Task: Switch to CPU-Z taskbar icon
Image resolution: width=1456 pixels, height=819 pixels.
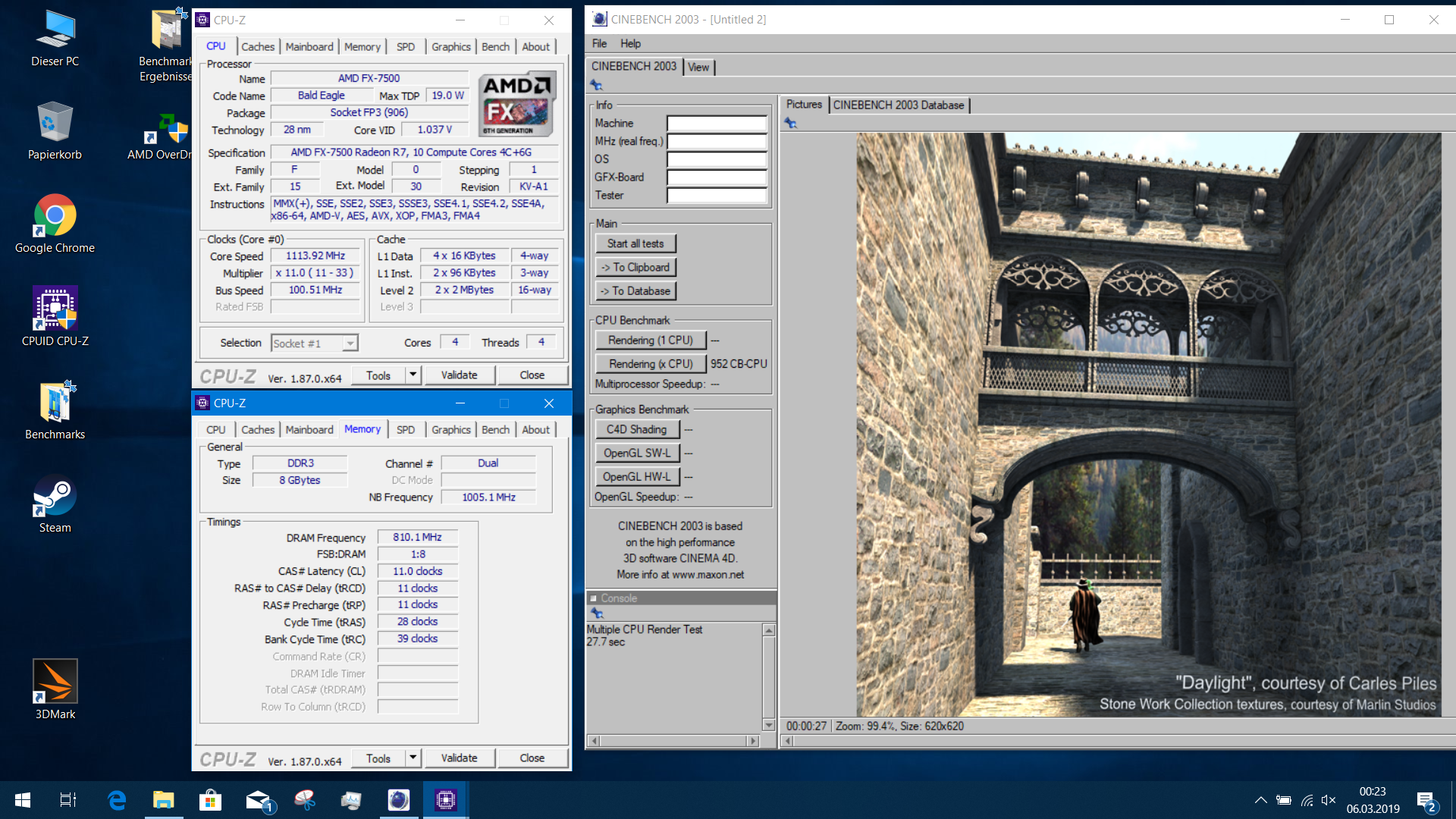Action: tap(446, 800)
